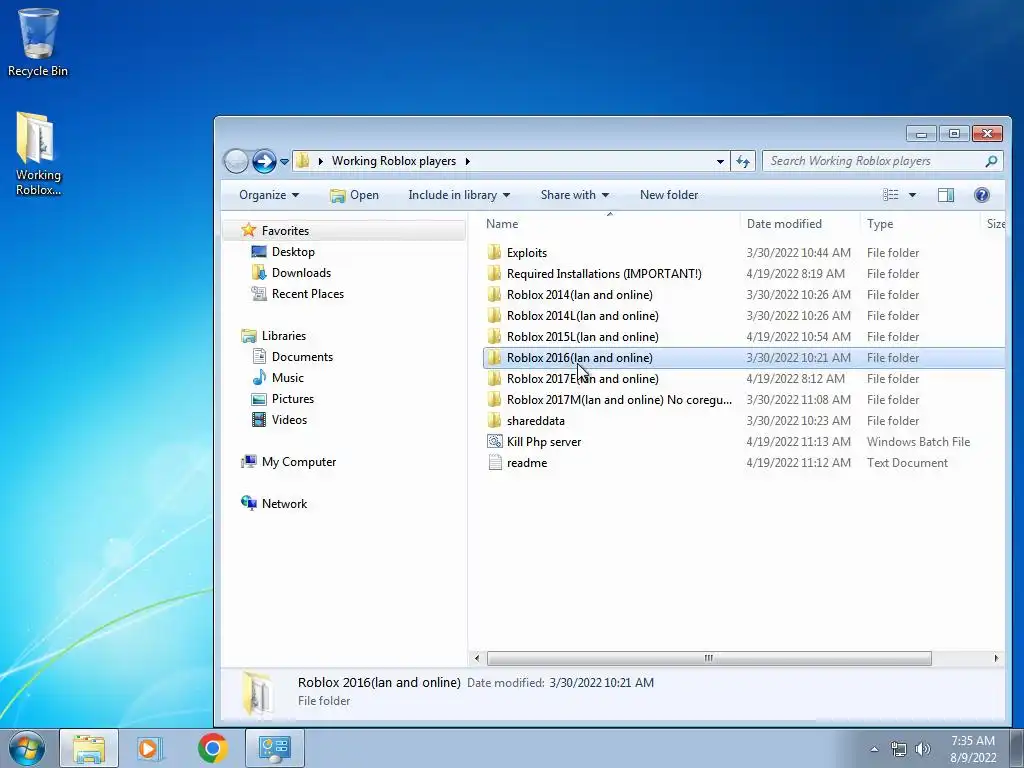Go to Desktop in Favorites

point(293,251)
